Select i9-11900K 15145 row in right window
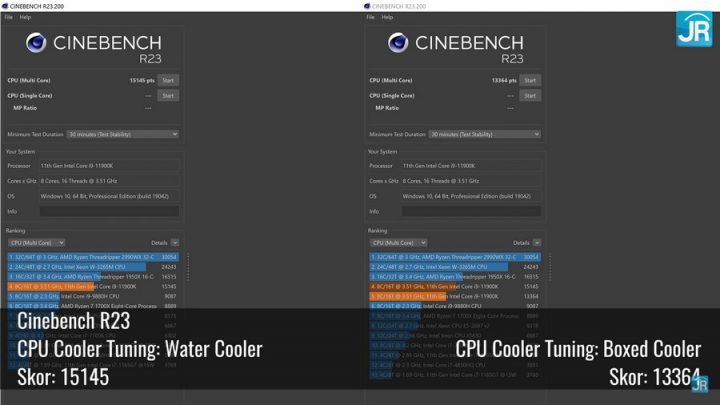This screenshot has height=405, width=720. tap(455, 286)
